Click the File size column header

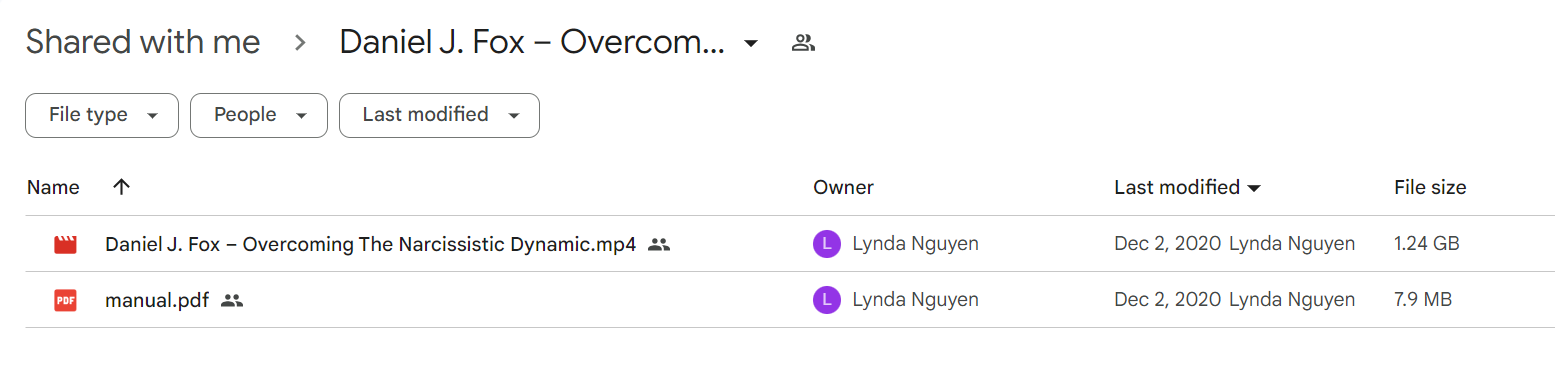coord(1430,187)
